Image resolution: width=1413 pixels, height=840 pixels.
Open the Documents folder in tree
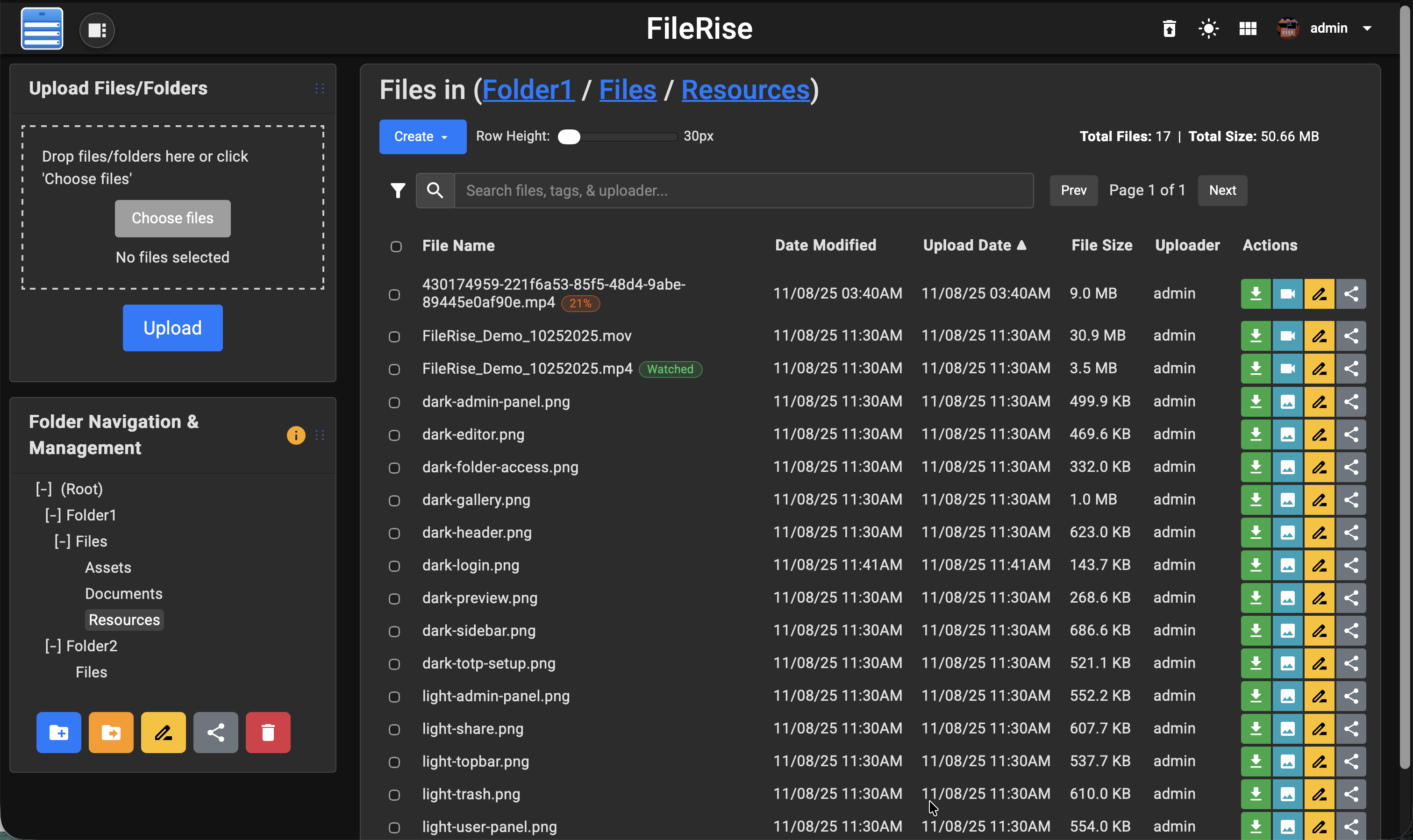[123, 594]
